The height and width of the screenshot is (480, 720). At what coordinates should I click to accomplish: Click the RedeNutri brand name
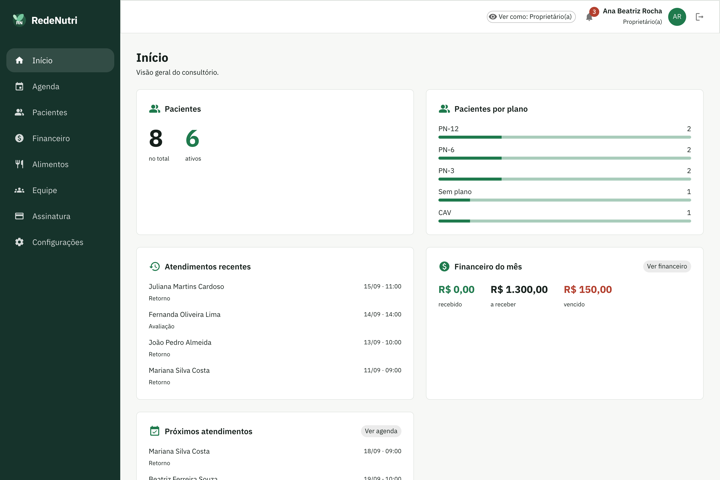(54, 20)
